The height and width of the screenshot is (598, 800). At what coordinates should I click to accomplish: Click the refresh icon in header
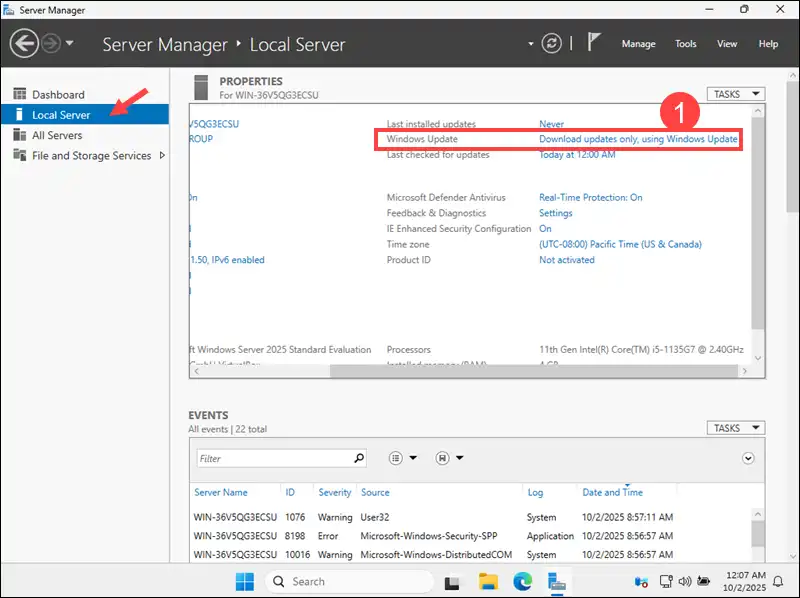pyautogui.click(x=551, y=43)
